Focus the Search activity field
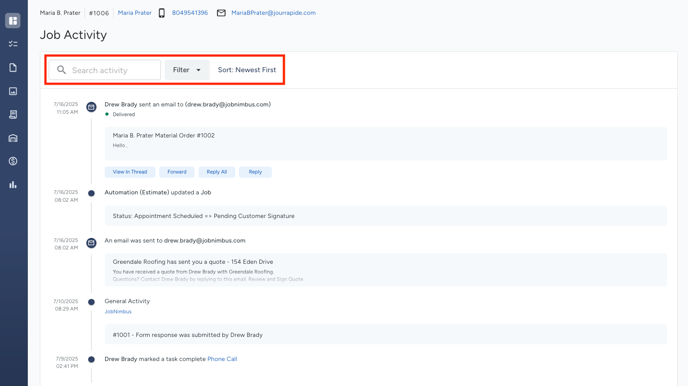Image resolution: width=688 pixels, height=386 pixels. 104,70
